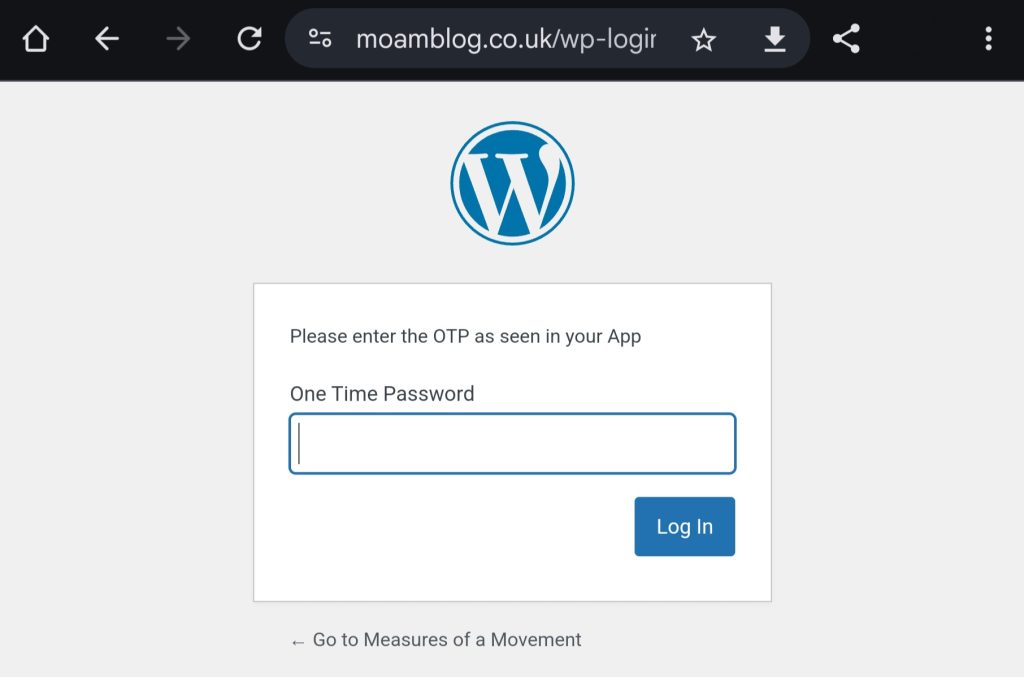This screenshot has width=1024, height=677.
Task: Bookmark this page with the star icon
Action: pyautogui.click(x=704, y=39)
